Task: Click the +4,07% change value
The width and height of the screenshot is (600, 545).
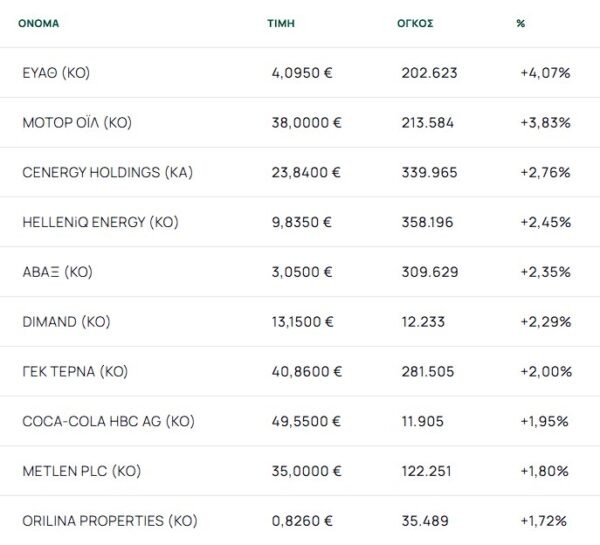Action: tap(545, 73)
